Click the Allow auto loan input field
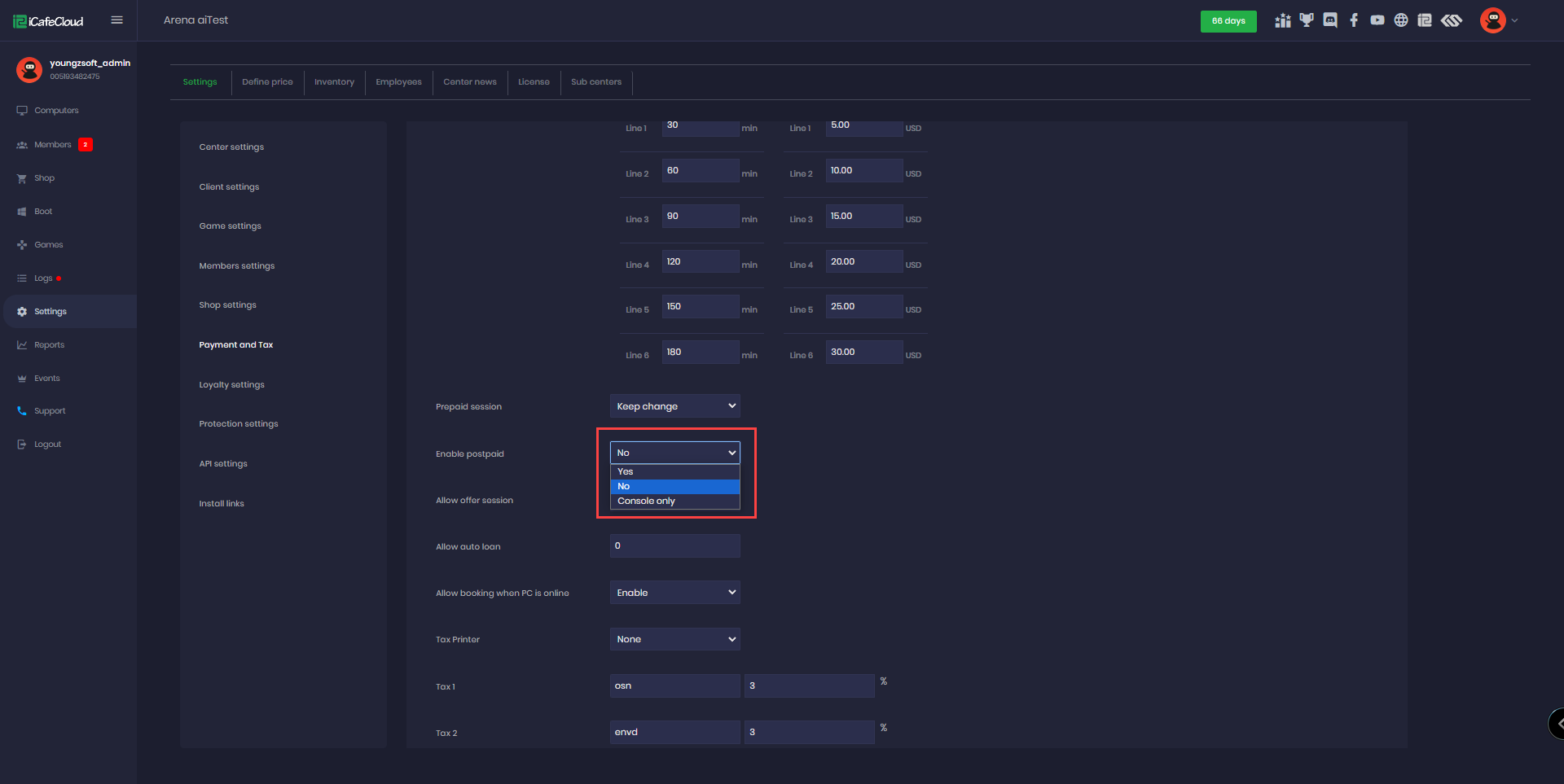 (674, 546)
